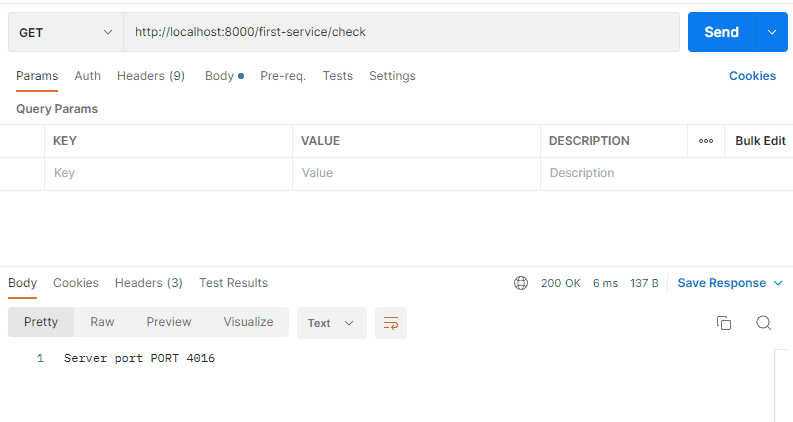Toggle the line wrap icon

click(x=391, y=323)
